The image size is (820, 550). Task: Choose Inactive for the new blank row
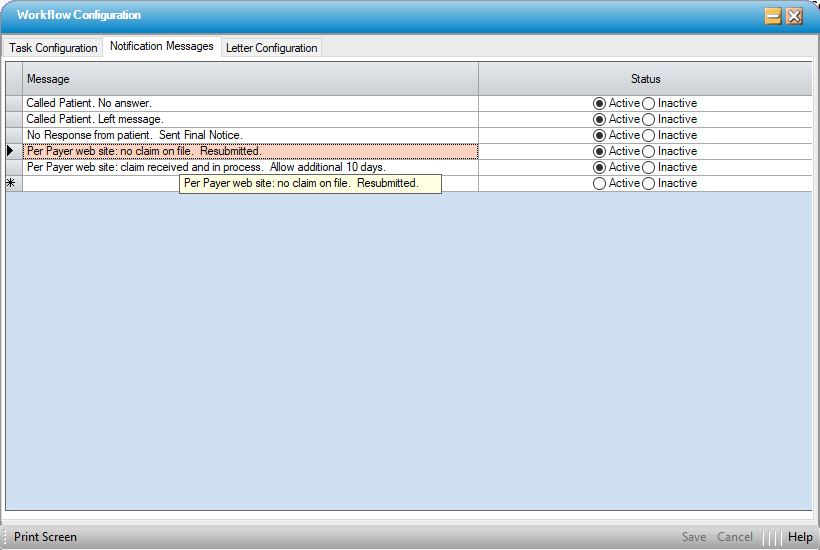[x=649, y=184]
